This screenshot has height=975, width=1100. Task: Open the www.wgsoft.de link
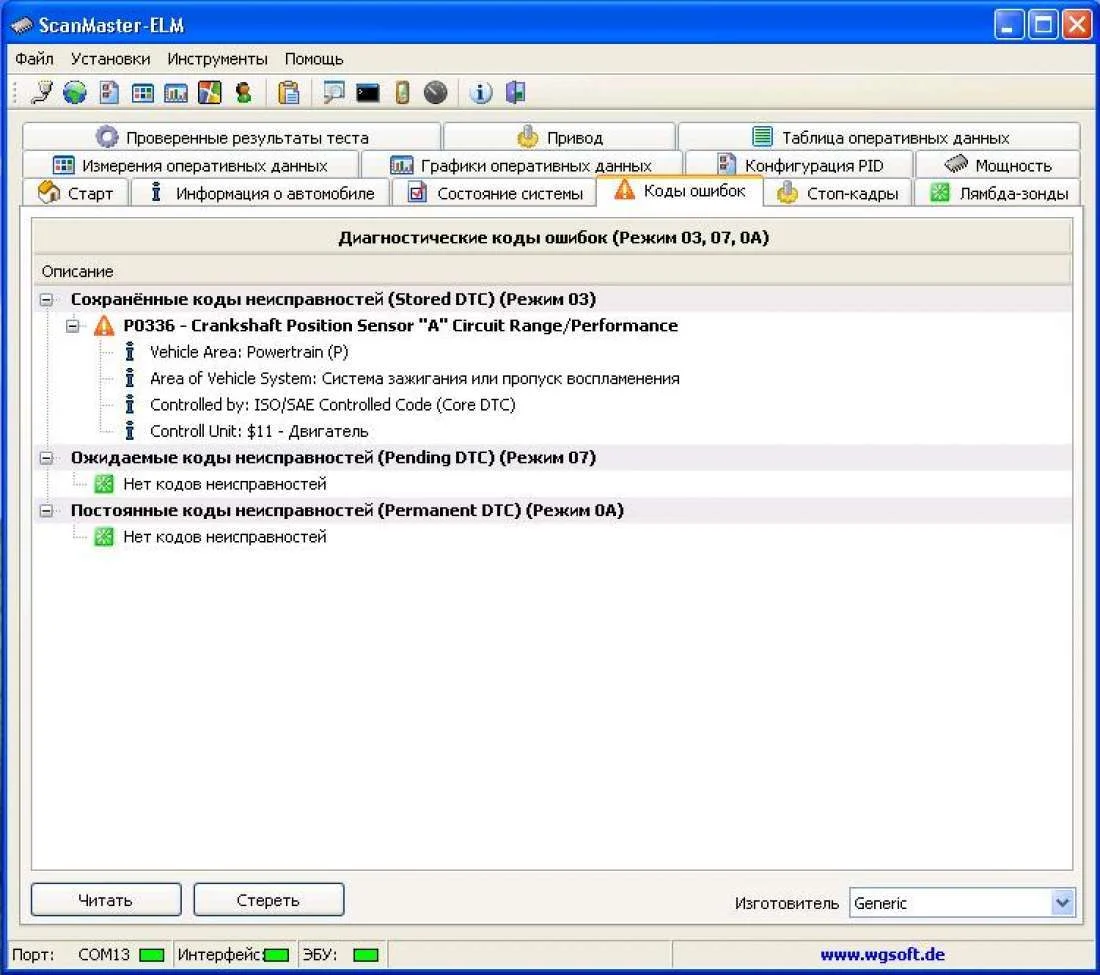click(882, 955)
